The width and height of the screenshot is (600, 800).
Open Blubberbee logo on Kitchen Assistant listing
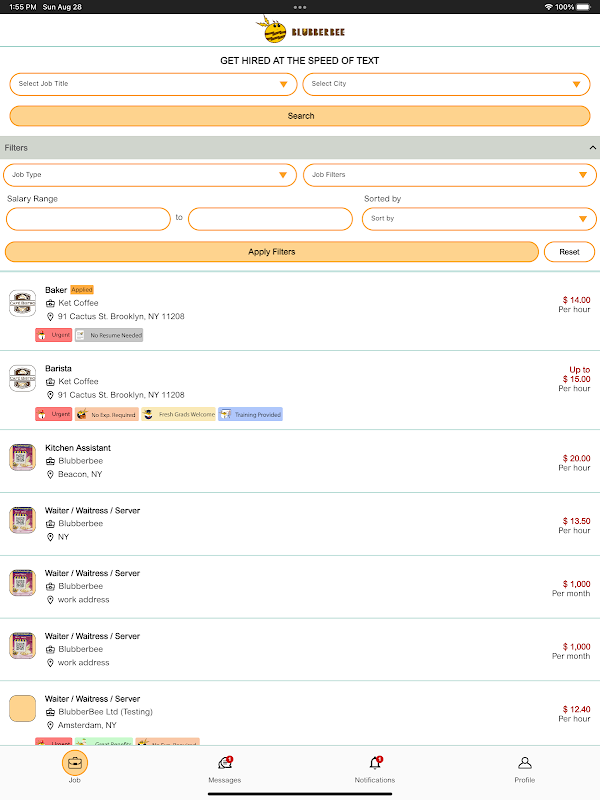click(x=22, y=457)
